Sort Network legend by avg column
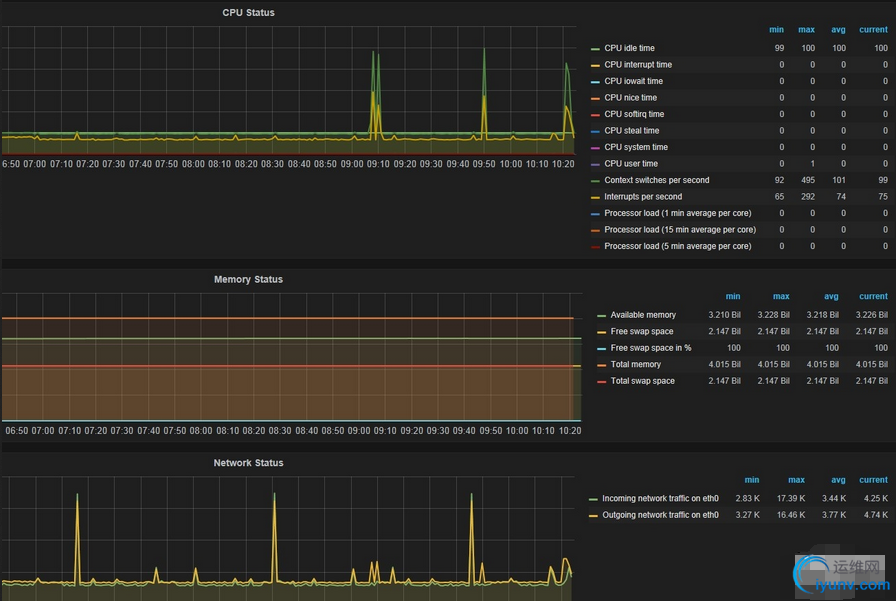Image resolution: width=896 pixels, height=601 pixels. point(838,480)
